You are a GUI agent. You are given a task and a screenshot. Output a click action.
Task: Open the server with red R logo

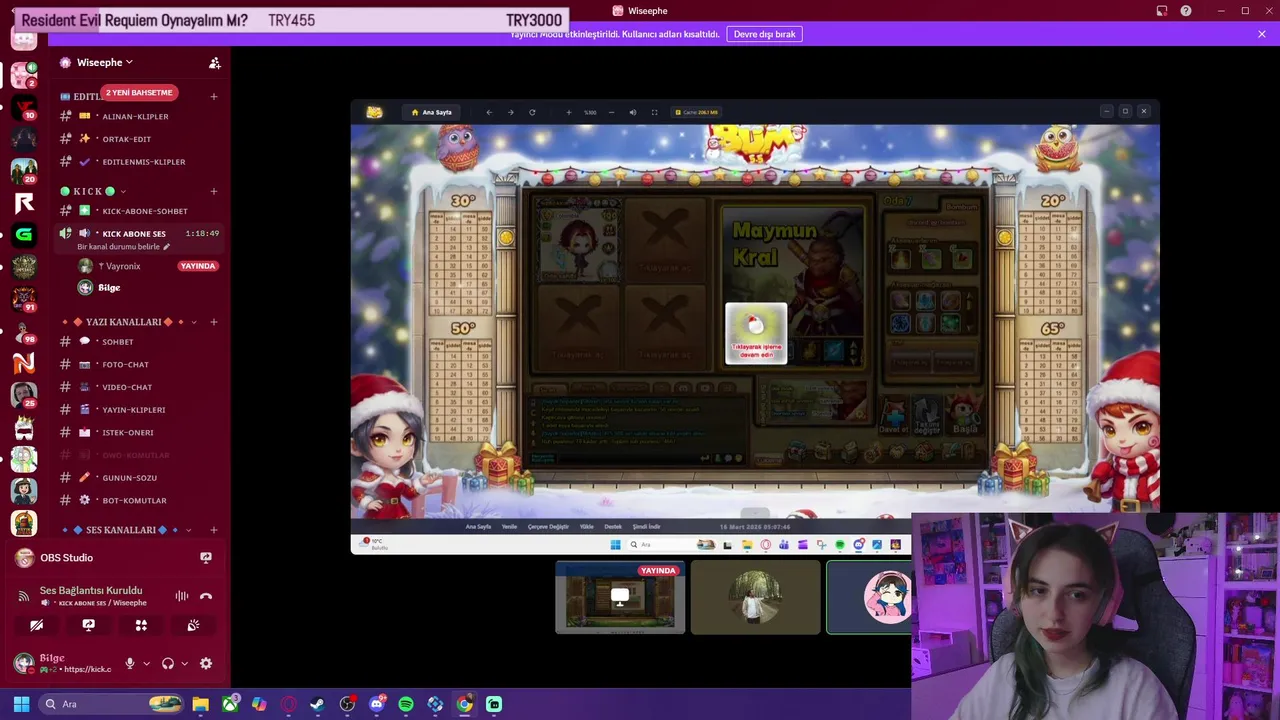coord(24,203)
